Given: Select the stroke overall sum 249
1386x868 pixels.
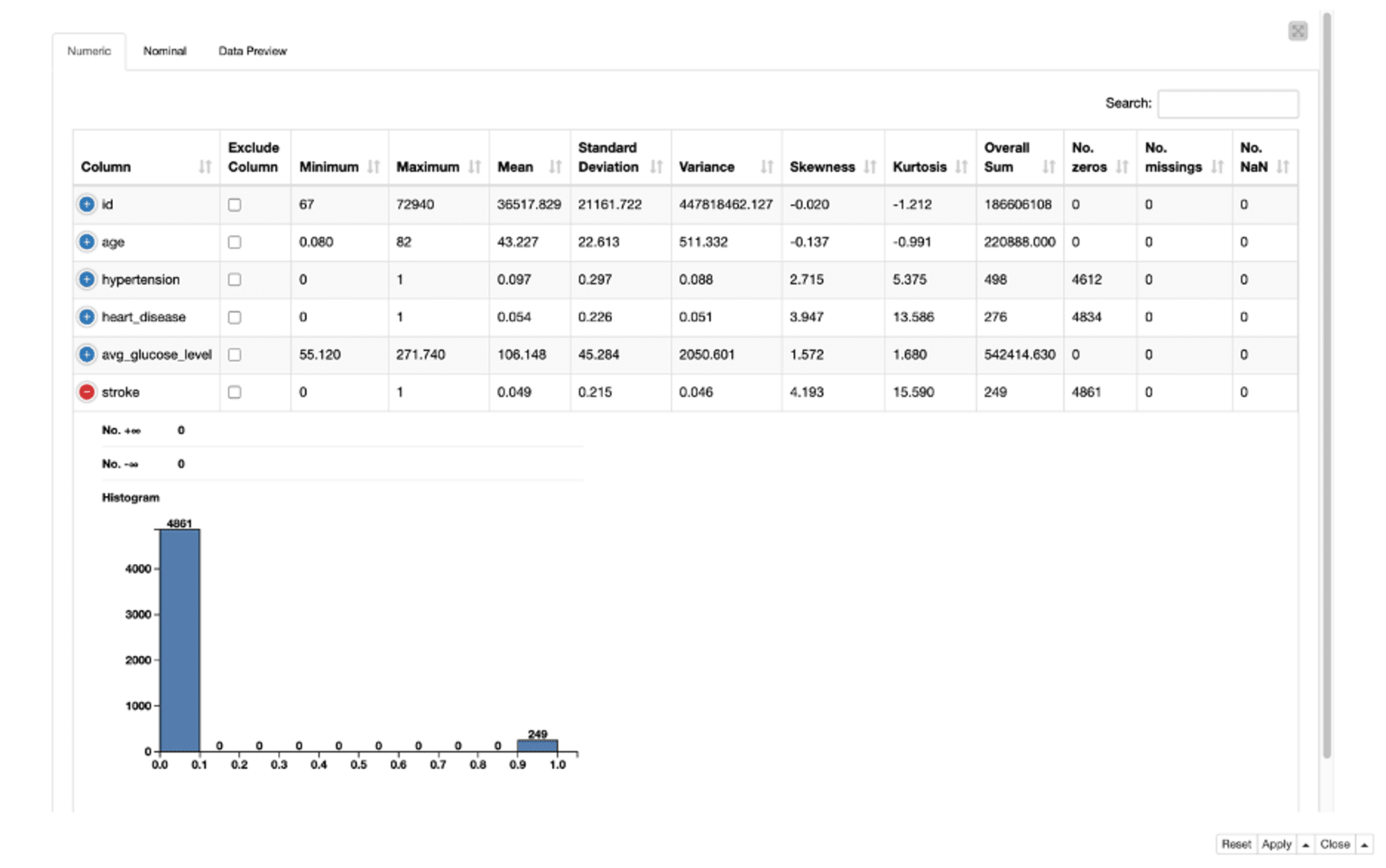Looking at the screenshot, I should pyautogui.click(x=995, y=392).
